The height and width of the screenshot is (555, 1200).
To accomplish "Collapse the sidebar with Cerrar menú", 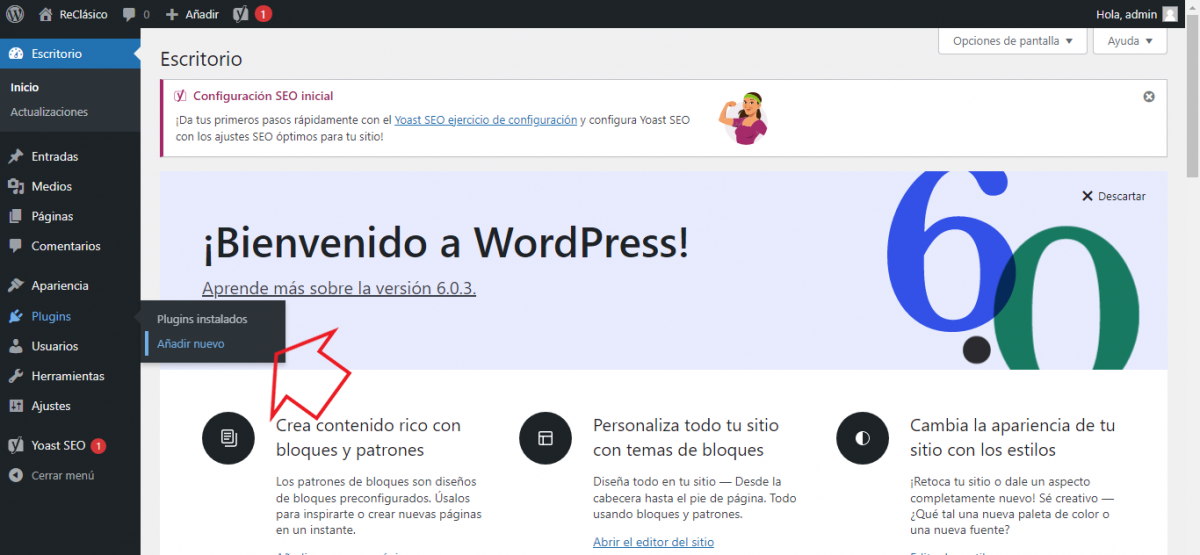I will pos(62,475).
